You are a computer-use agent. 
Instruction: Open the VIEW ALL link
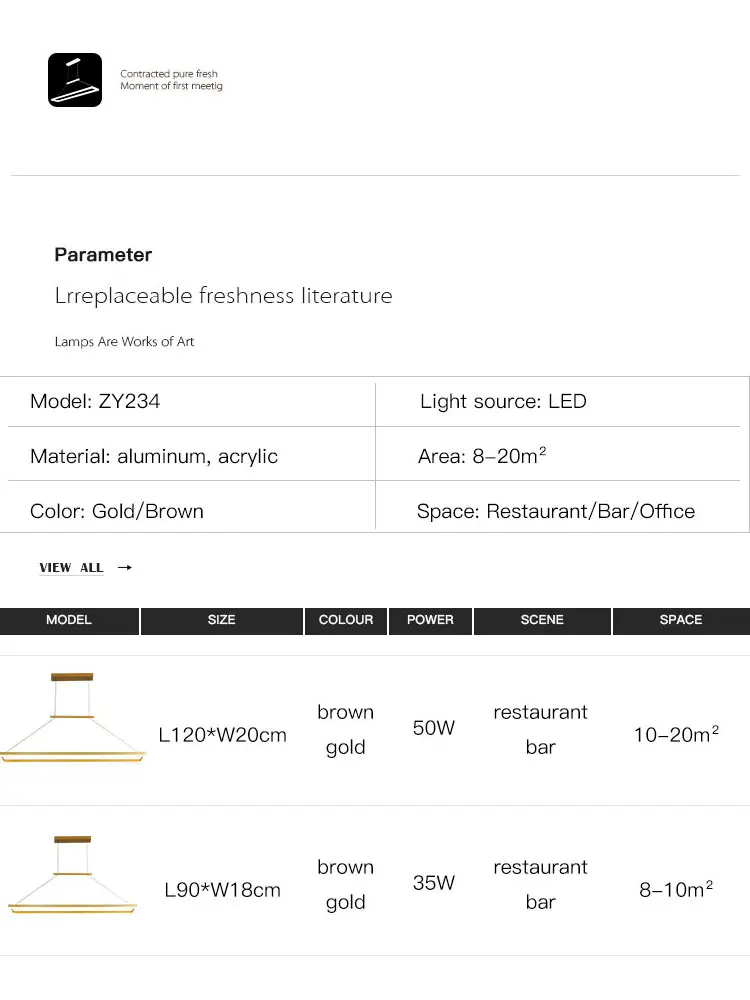pos(71,567)
